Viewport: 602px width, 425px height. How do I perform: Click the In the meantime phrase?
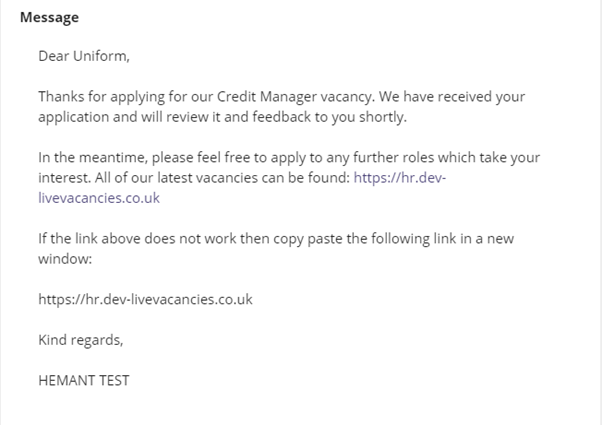point(93,157)
